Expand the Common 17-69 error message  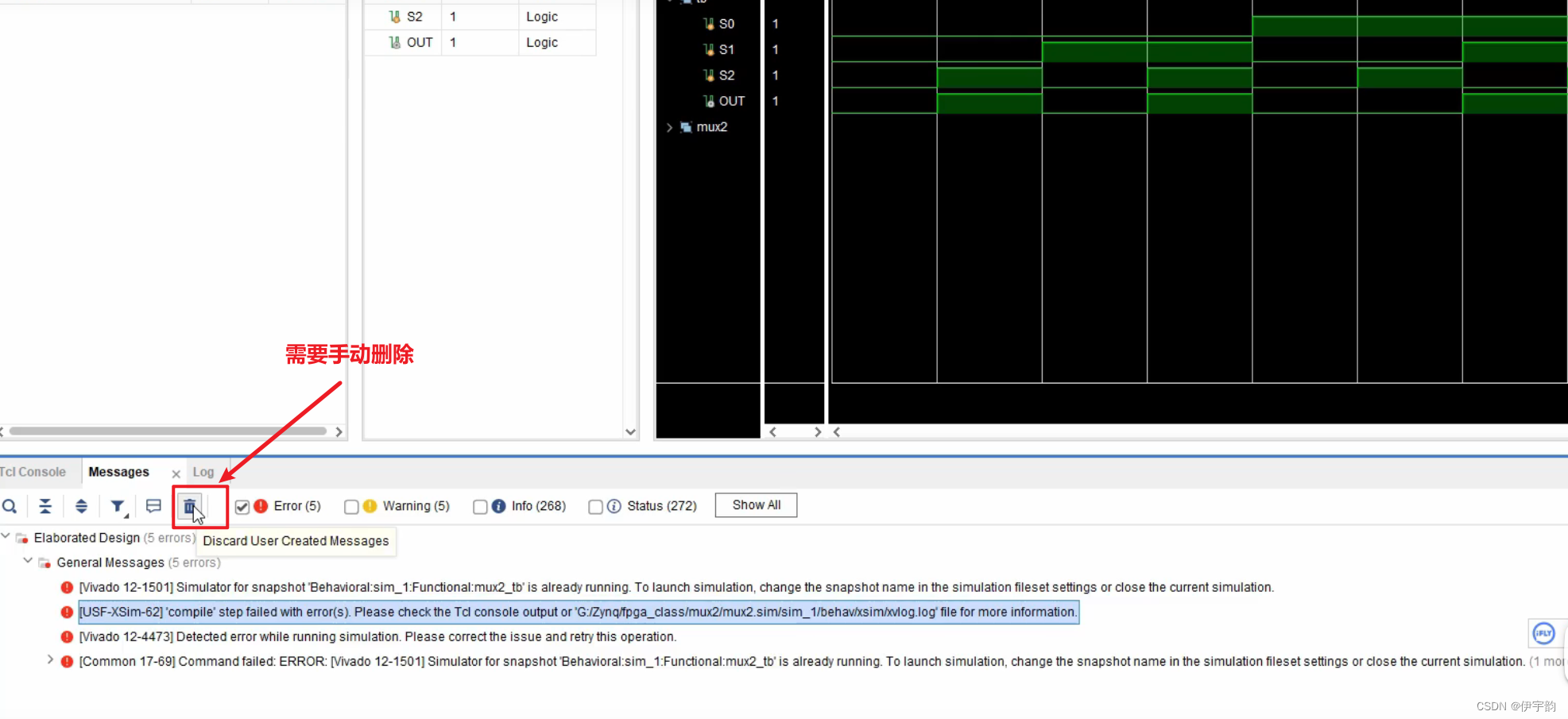[x=50, y=660]
